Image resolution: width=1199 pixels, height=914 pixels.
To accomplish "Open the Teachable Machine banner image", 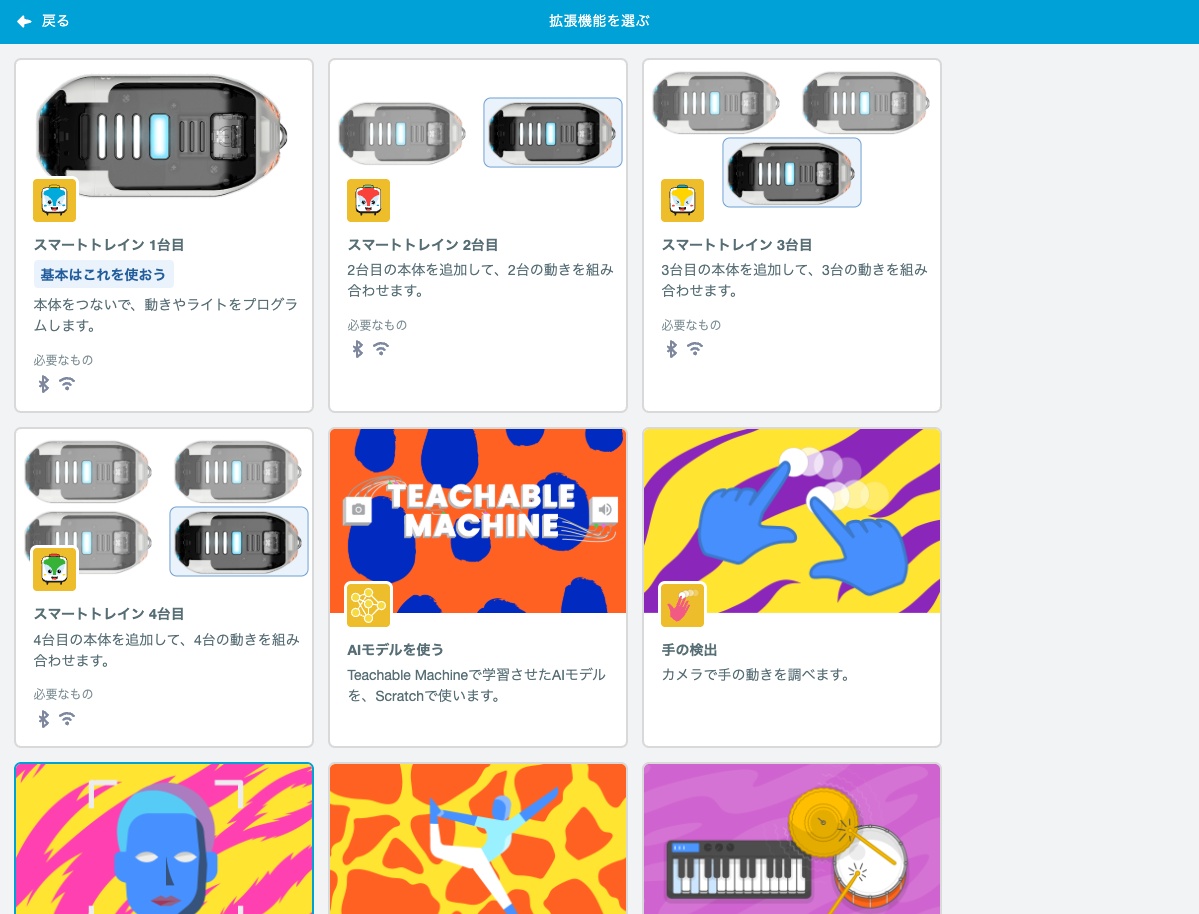I will (x=478, y=521).
